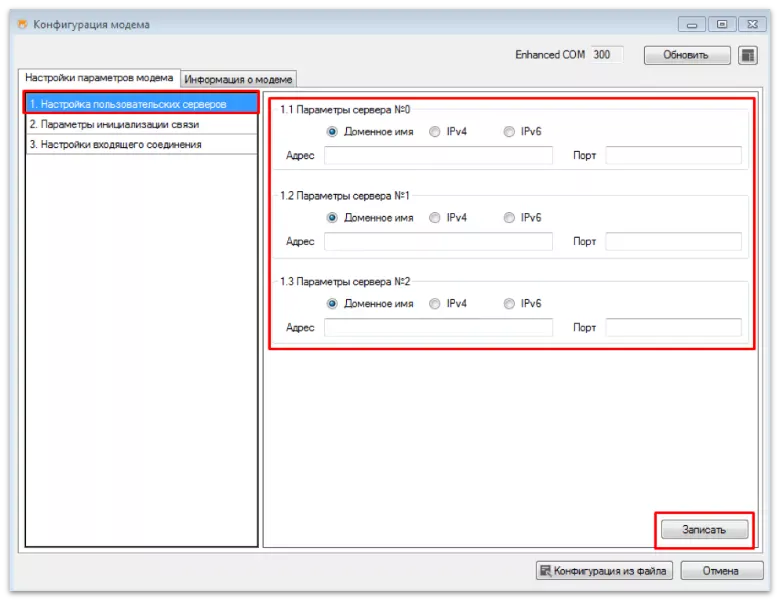Open Настройки параметров модема tab

99,78
